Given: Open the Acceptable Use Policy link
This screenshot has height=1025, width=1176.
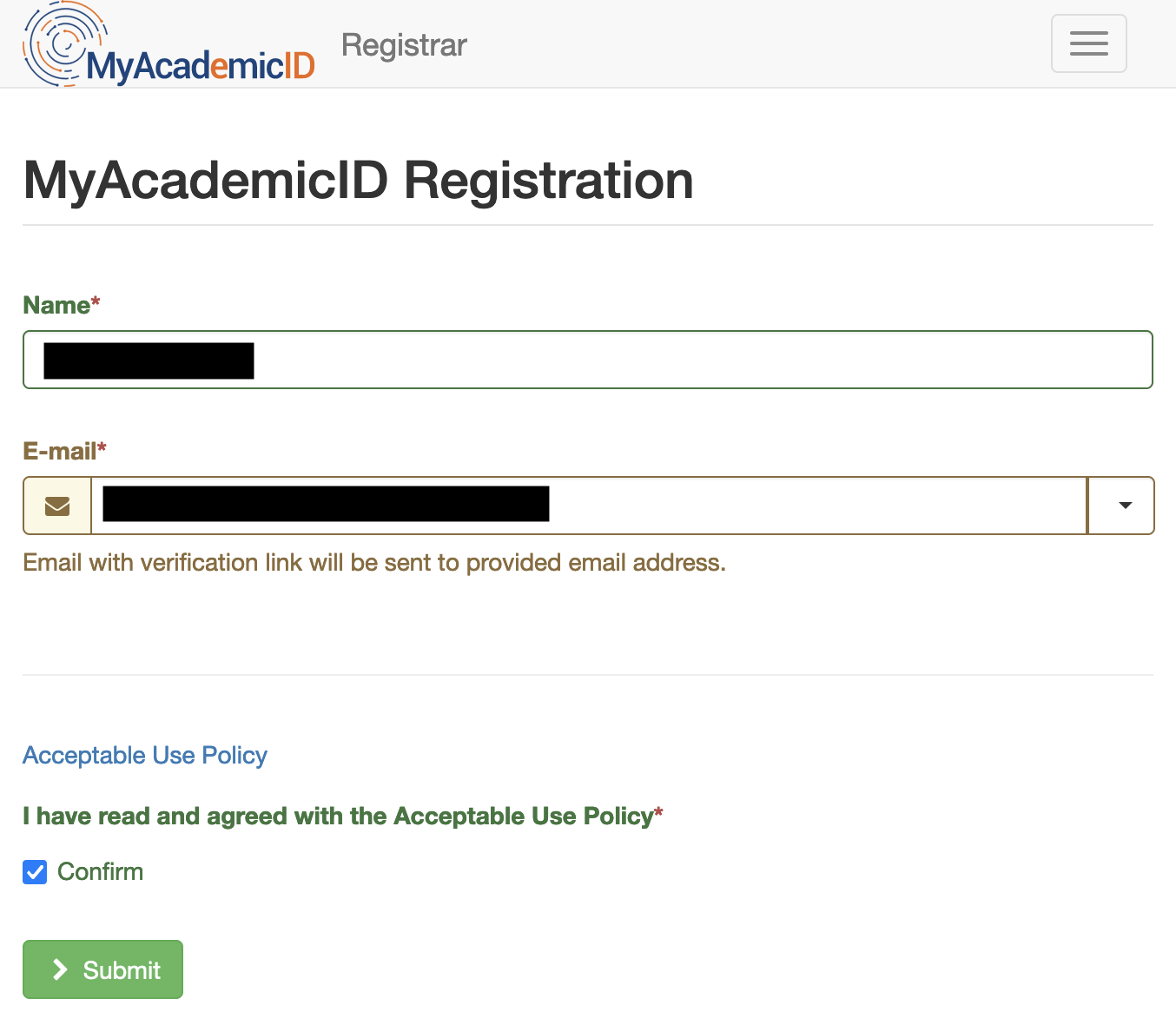Looking at the screenshot, I should click(145, 756).
